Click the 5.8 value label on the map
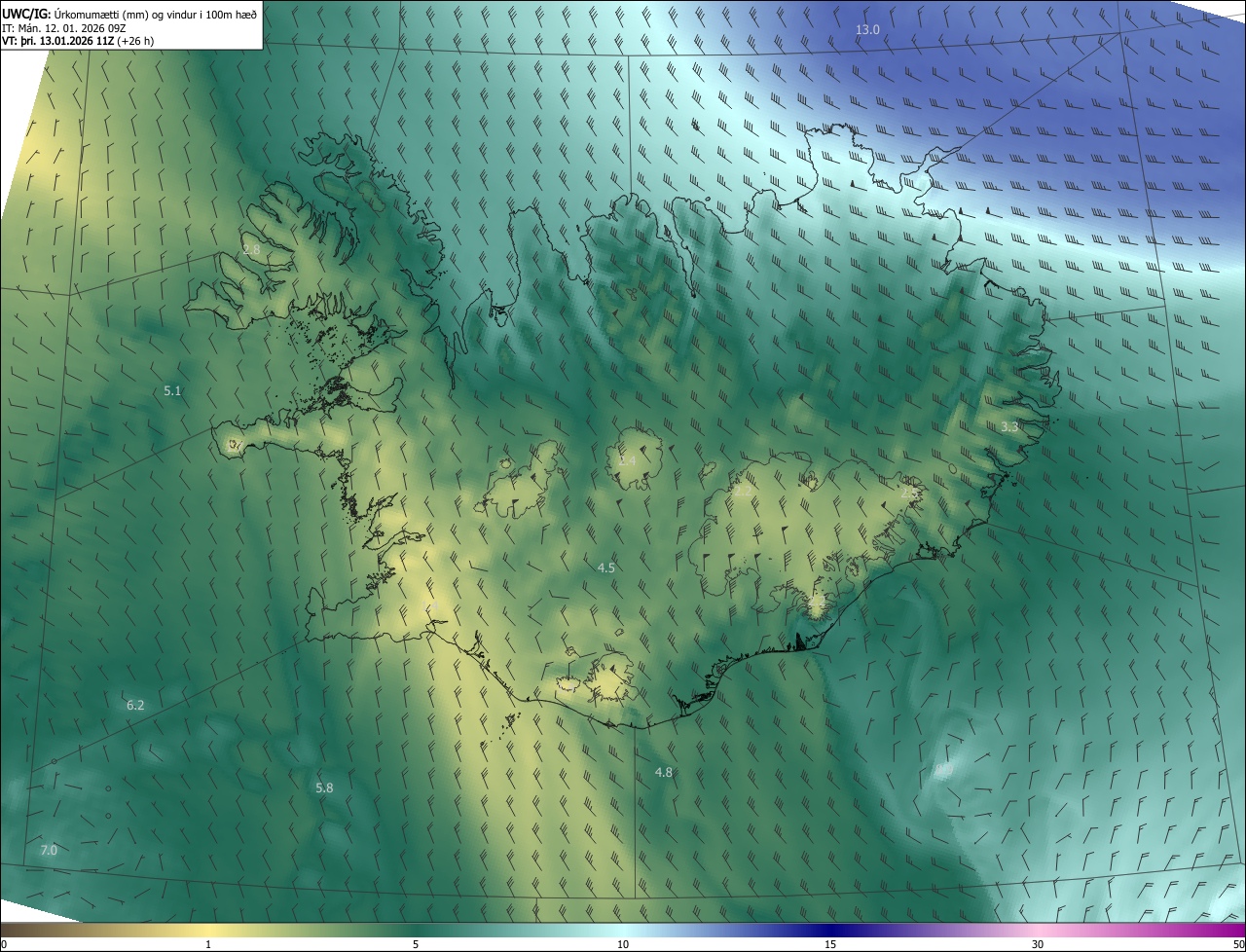This screenshot has height=952, width=1246. [x=324, y=787]
